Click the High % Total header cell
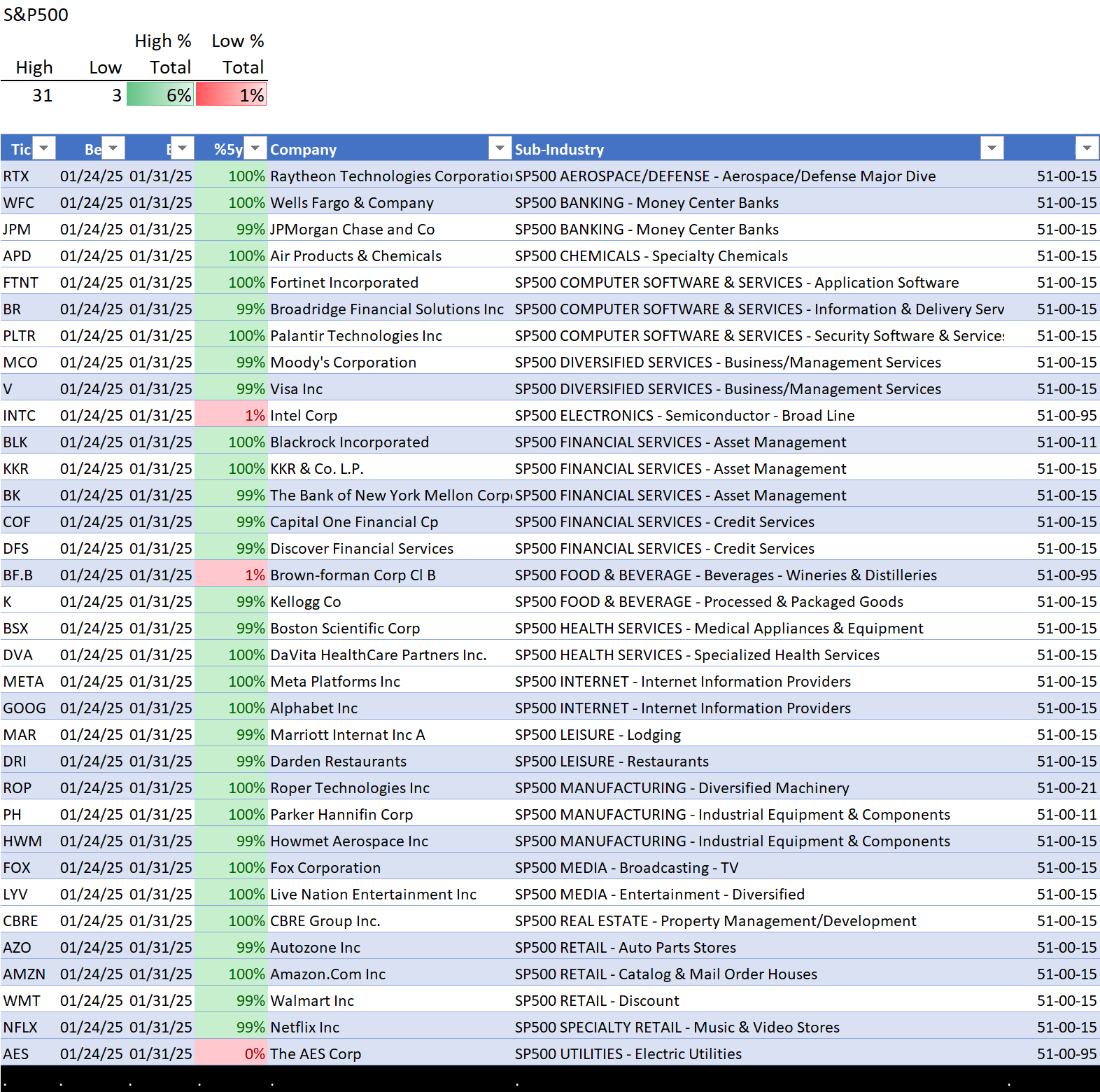 tap(163, 54)
